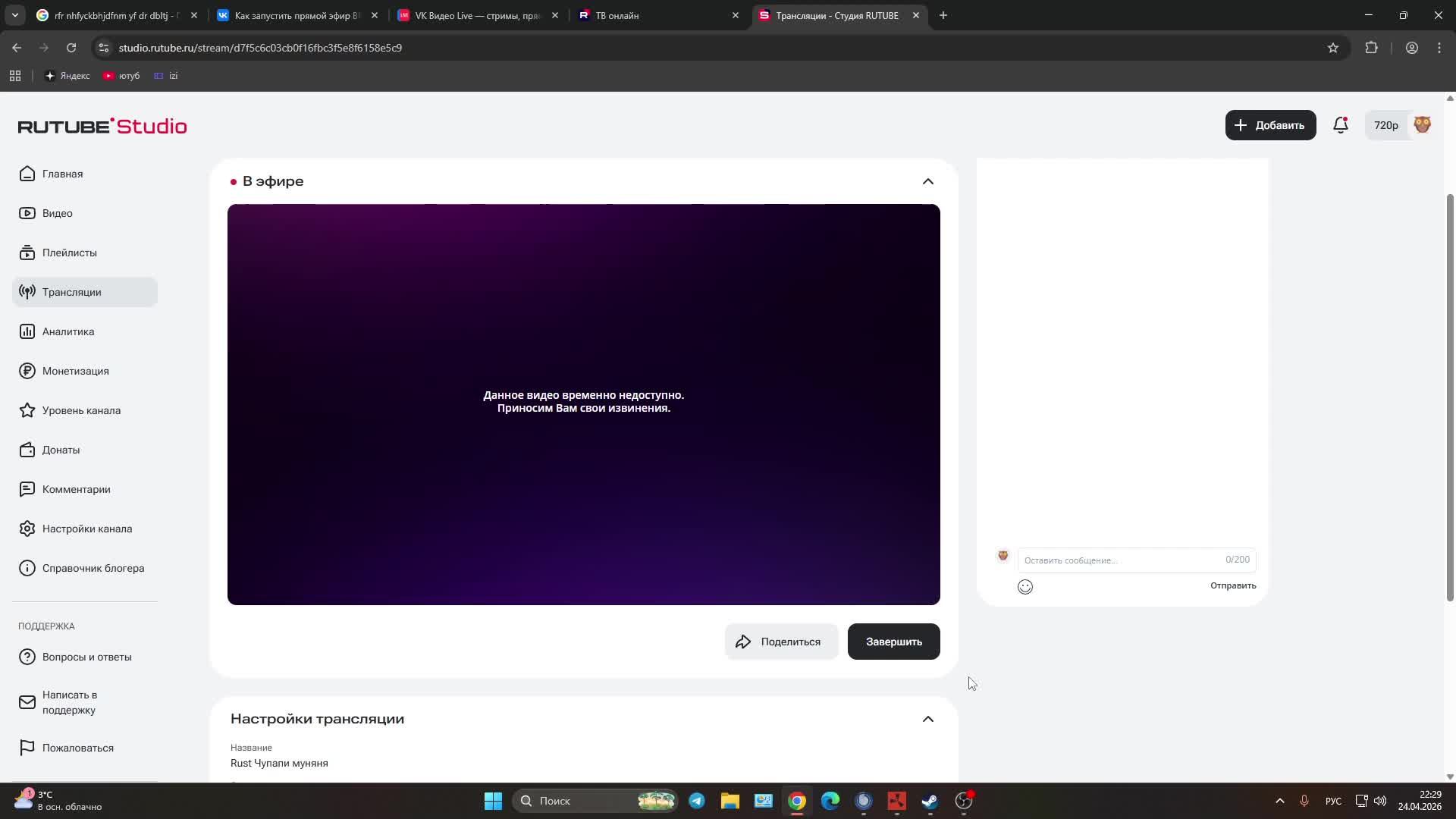Switch to 'ТВ онлайн' browser tab
The image size is (1456, 819).
(656, 15)
